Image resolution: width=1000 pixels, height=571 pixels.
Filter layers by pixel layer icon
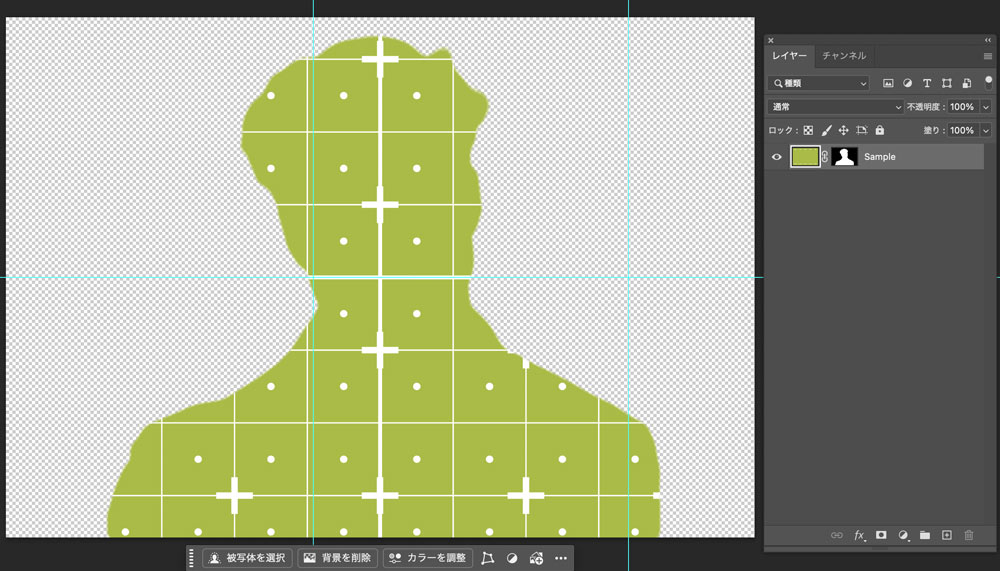pos(888,83)
